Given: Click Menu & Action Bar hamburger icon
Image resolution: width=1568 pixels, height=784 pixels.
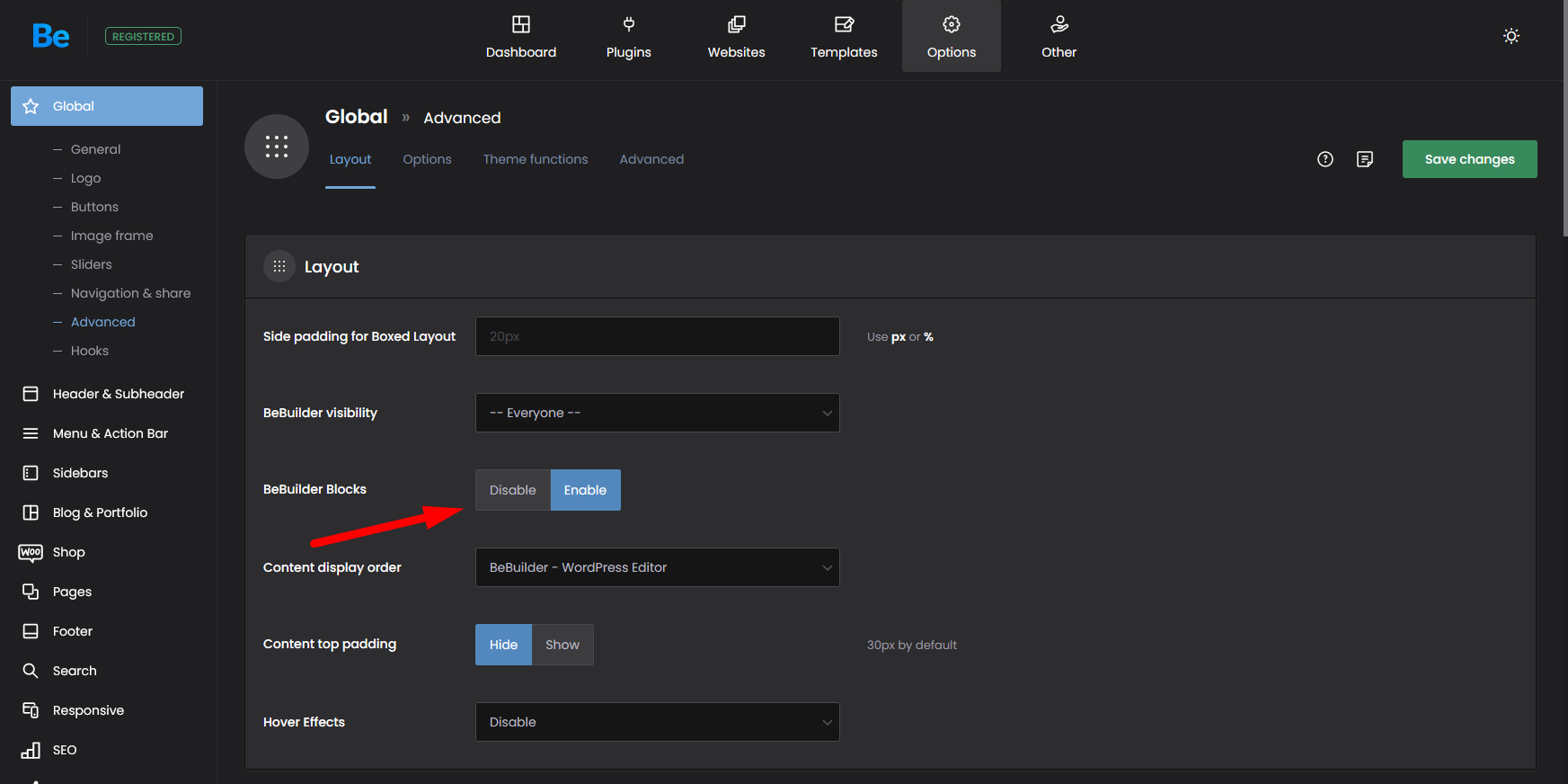Looking at the screenshot, I should tap(31, 433).
